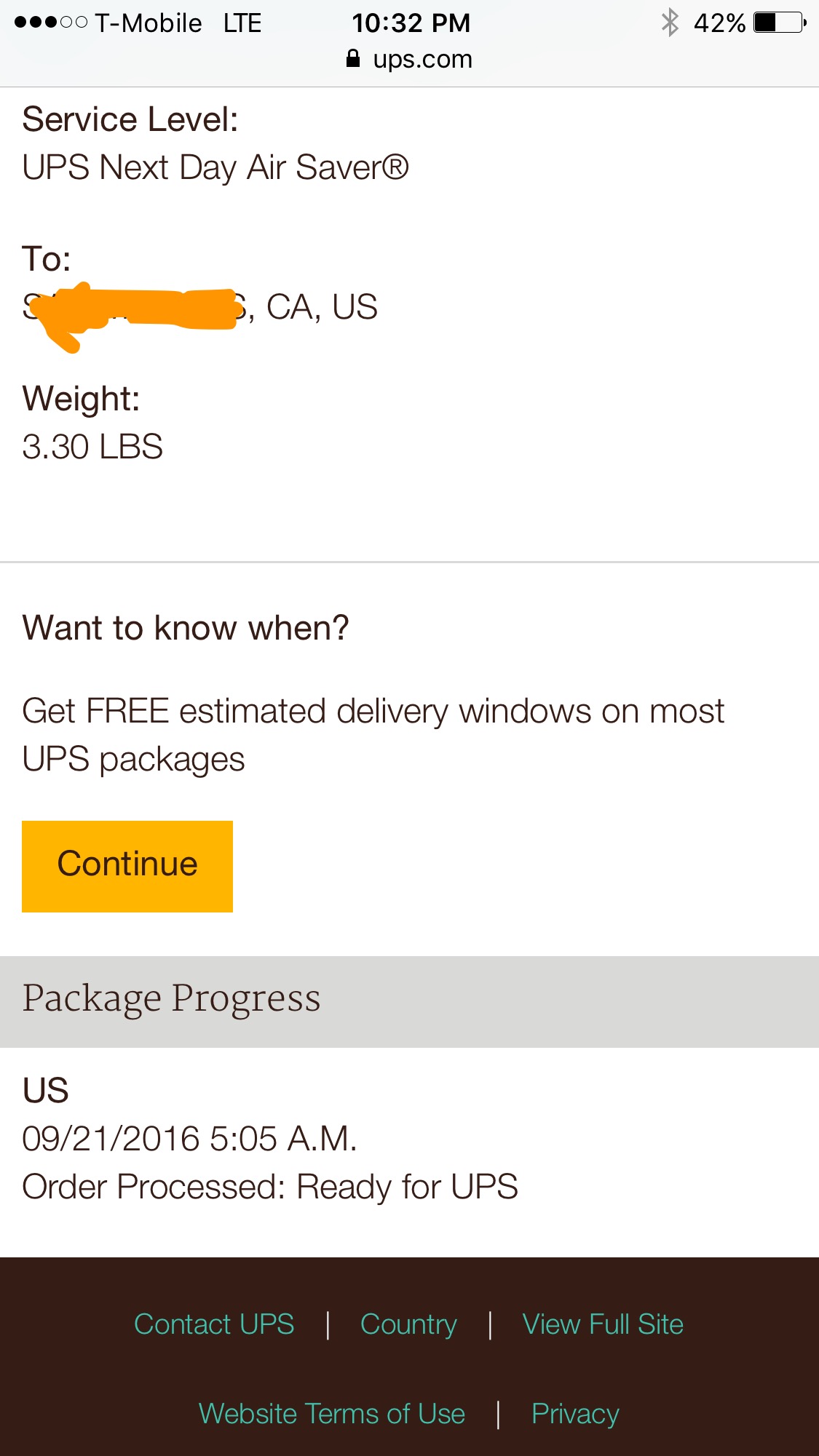Tap the cellular signal strength dots
819x1456 pixels.
(x=50, y=23)
